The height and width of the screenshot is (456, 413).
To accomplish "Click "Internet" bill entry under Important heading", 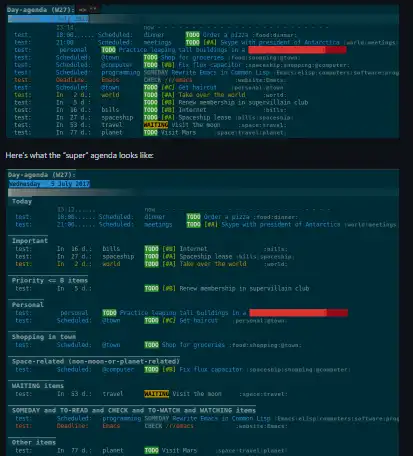I will pos(193,249).
